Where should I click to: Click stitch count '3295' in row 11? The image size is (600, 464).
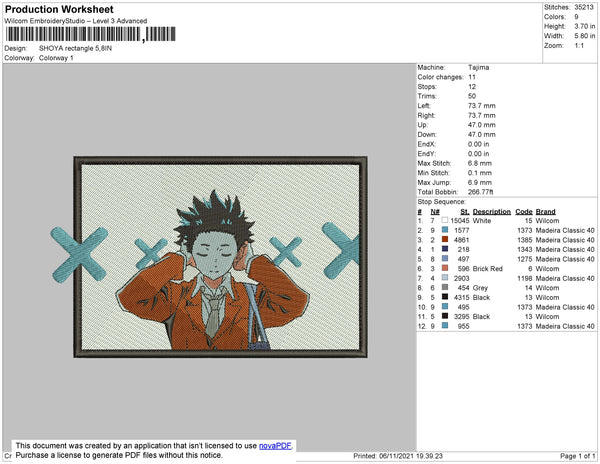point(461,316)
